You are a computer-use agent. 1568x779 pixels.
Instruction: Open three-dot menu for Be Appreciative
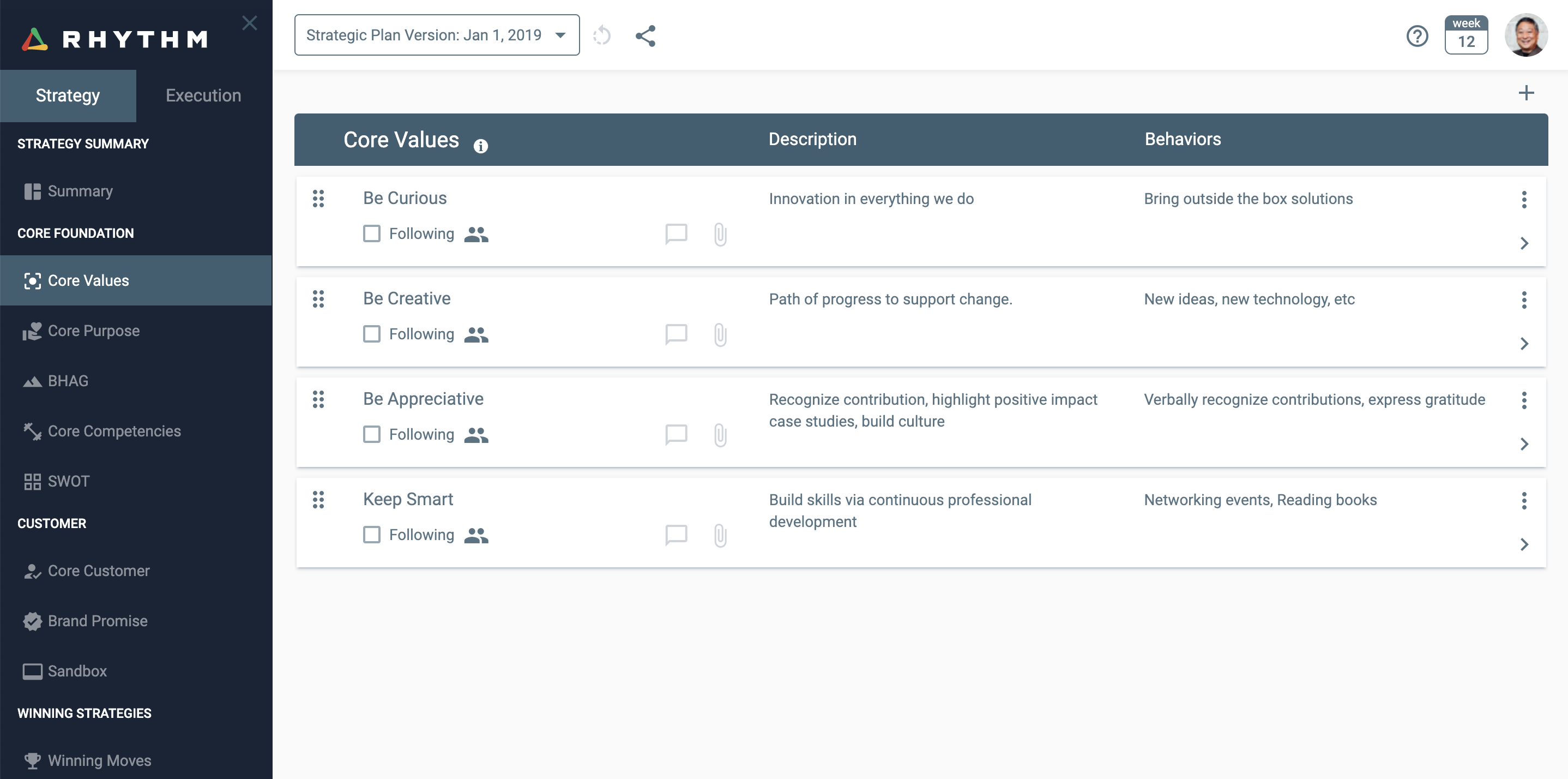(x=1523, y=400)
